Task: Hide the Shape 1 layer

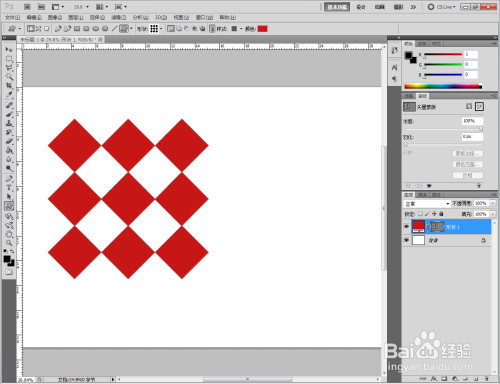Action: 406,226
